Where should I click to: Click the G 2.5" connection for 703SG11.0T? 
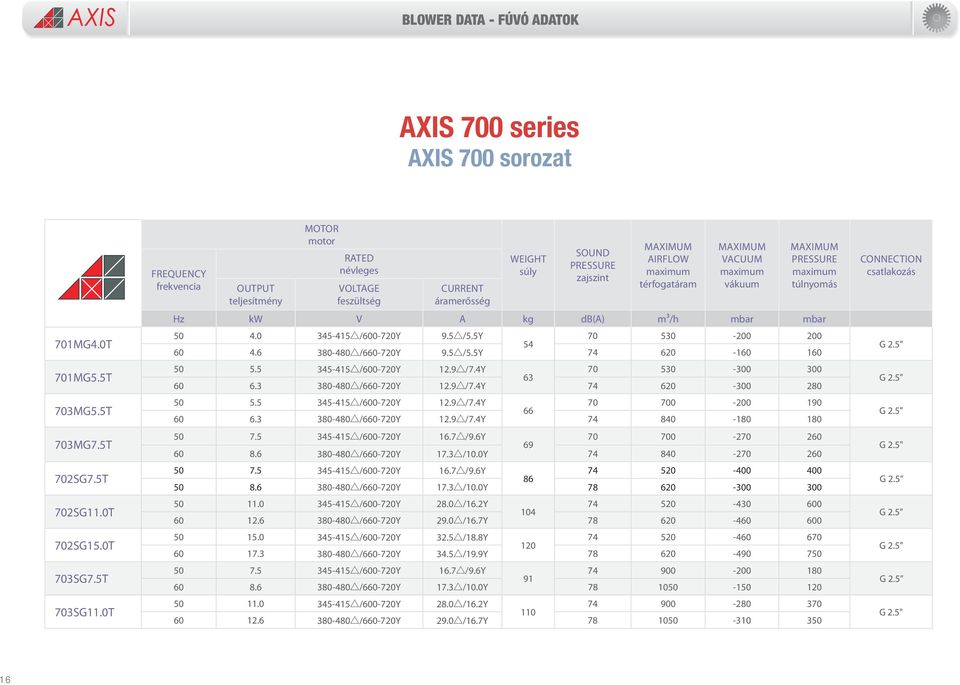[891, 612]
